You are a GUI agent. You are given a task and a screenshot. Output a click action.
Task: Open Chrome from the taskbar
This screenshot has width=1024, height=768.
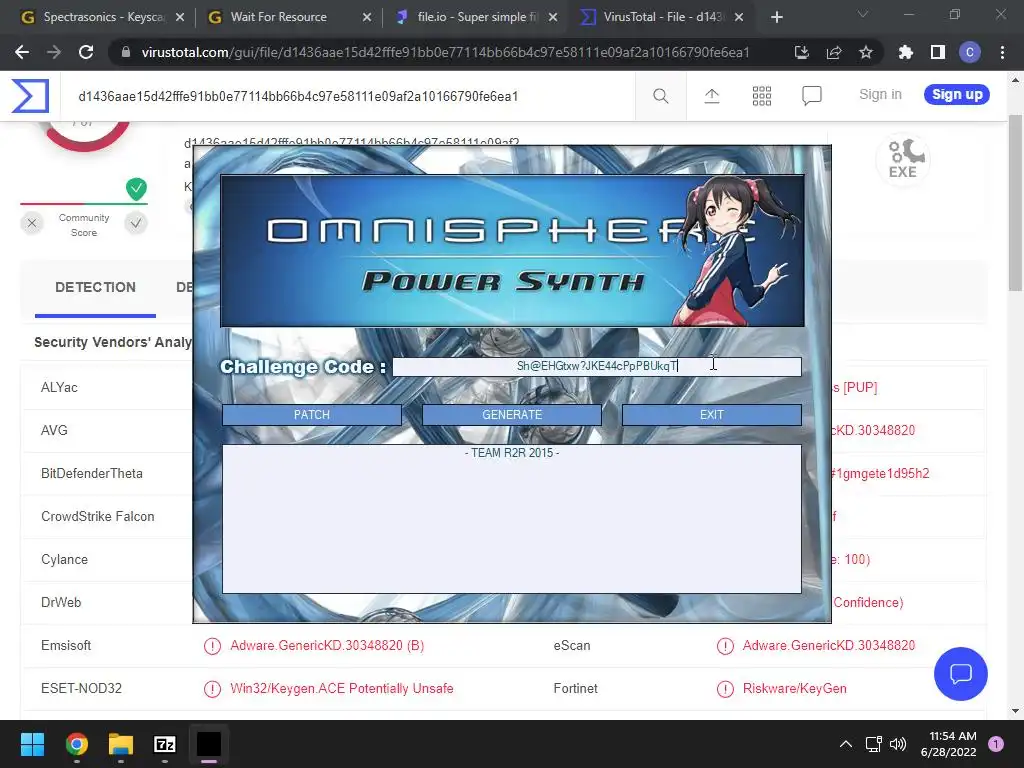coord(76,744)
